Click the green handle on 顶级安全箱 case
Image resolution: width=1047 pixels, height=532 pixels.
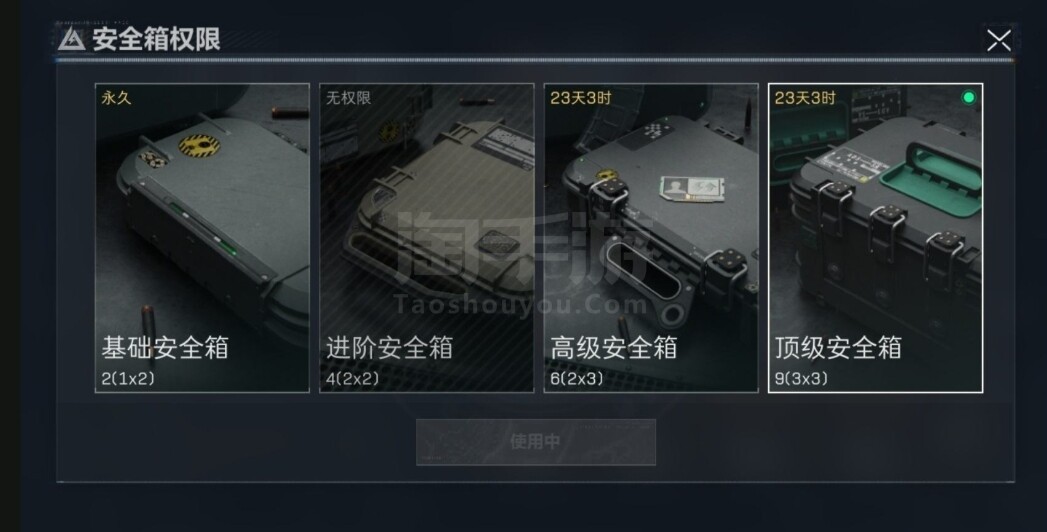931,175
